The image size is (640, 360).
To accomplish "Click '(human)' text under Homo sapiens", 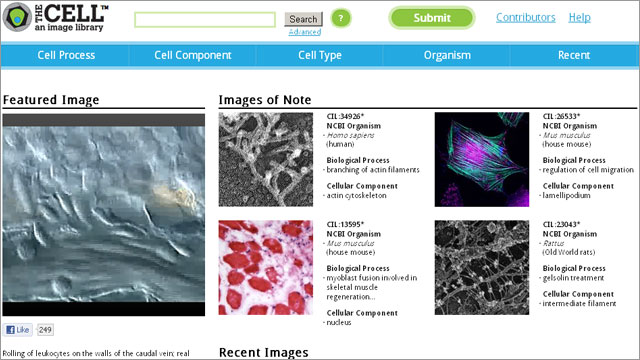I will pyautogui.click(x=340, y=144).
